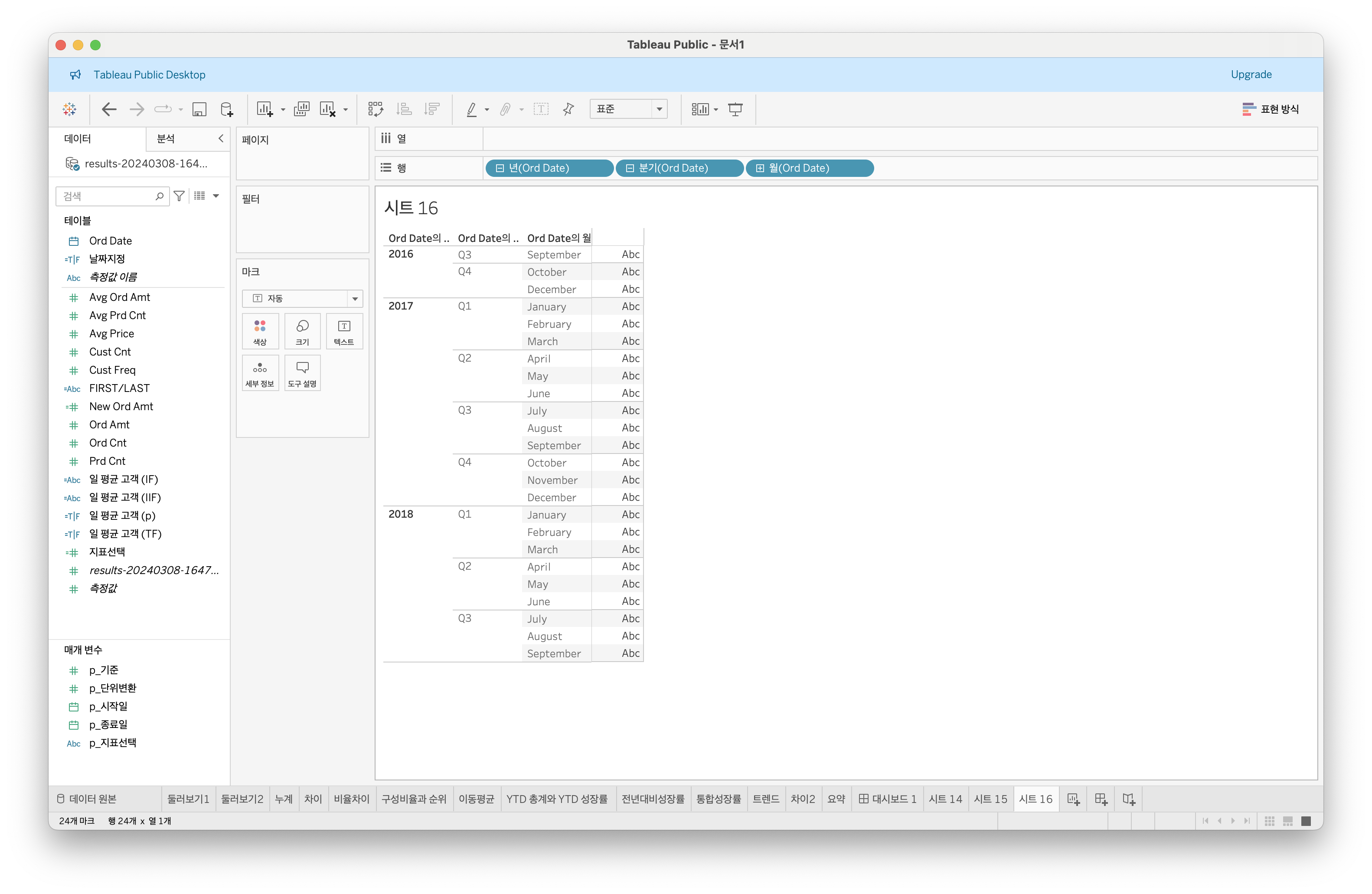The image size is (1372, 894).
Task: Collapse the 년(Ord Date) pill
Action: tap(500, 168)
